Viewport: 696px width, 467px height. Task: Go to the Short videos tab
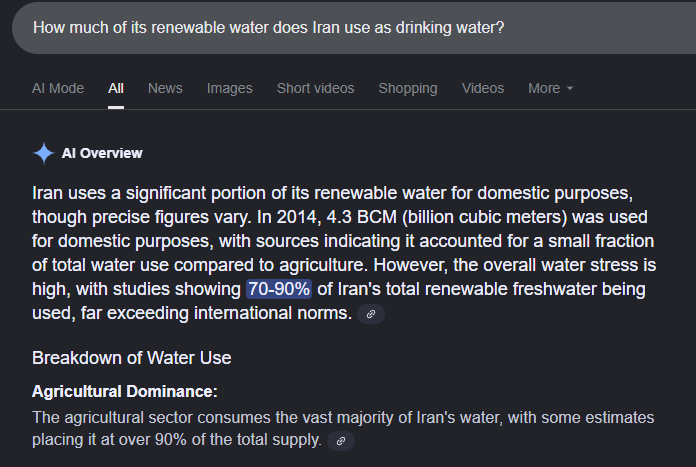click(315, 88)
